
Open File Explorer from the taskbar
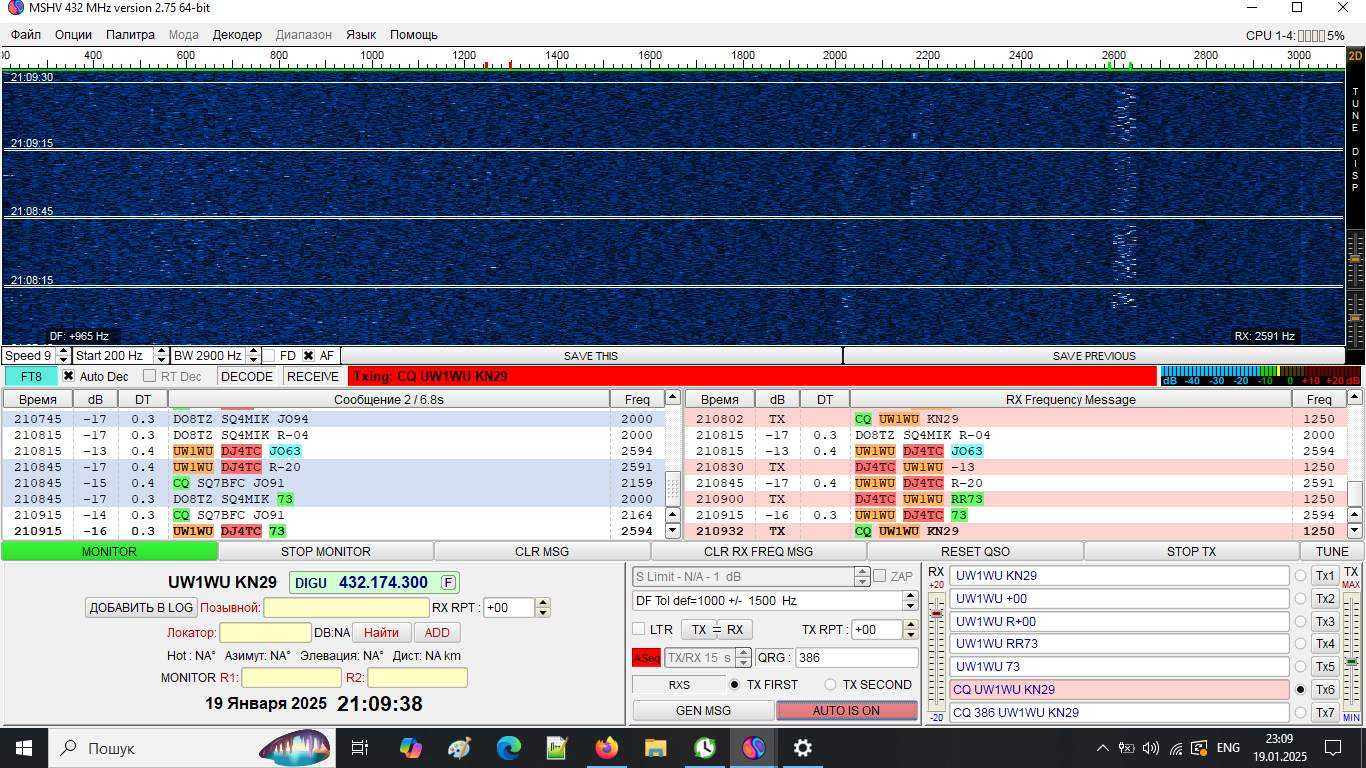click(x=655, y=748)
